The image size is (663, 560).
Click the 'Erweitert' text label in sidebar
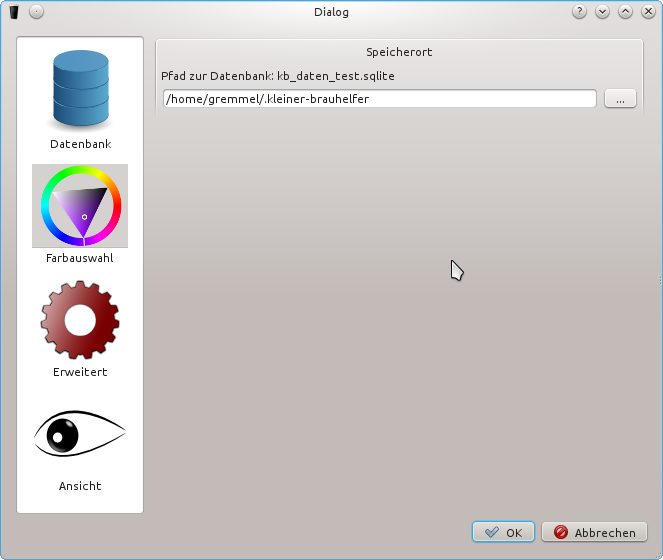(80, 372)
